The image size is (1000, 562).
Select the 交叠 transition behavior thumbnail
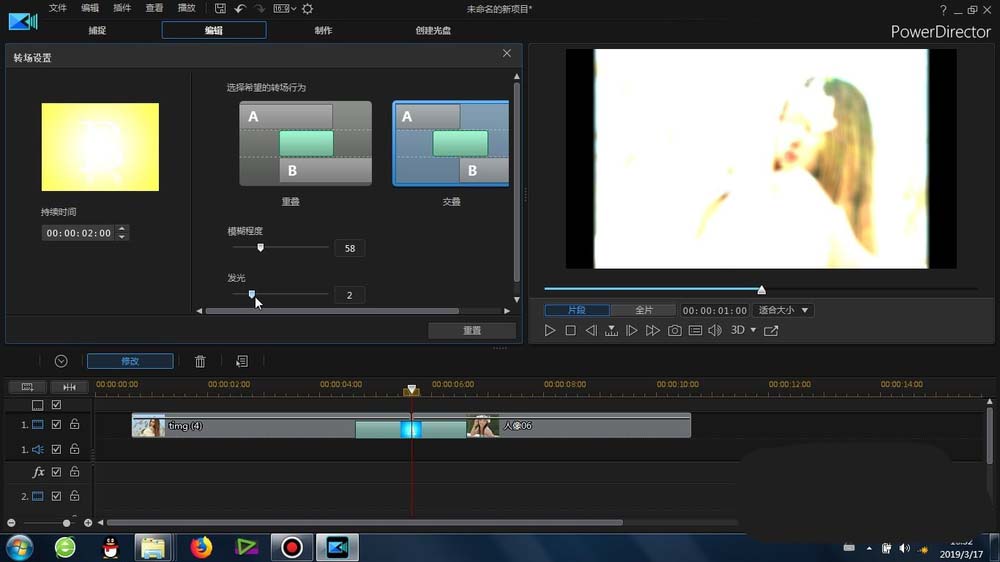(x=451, y=144)
